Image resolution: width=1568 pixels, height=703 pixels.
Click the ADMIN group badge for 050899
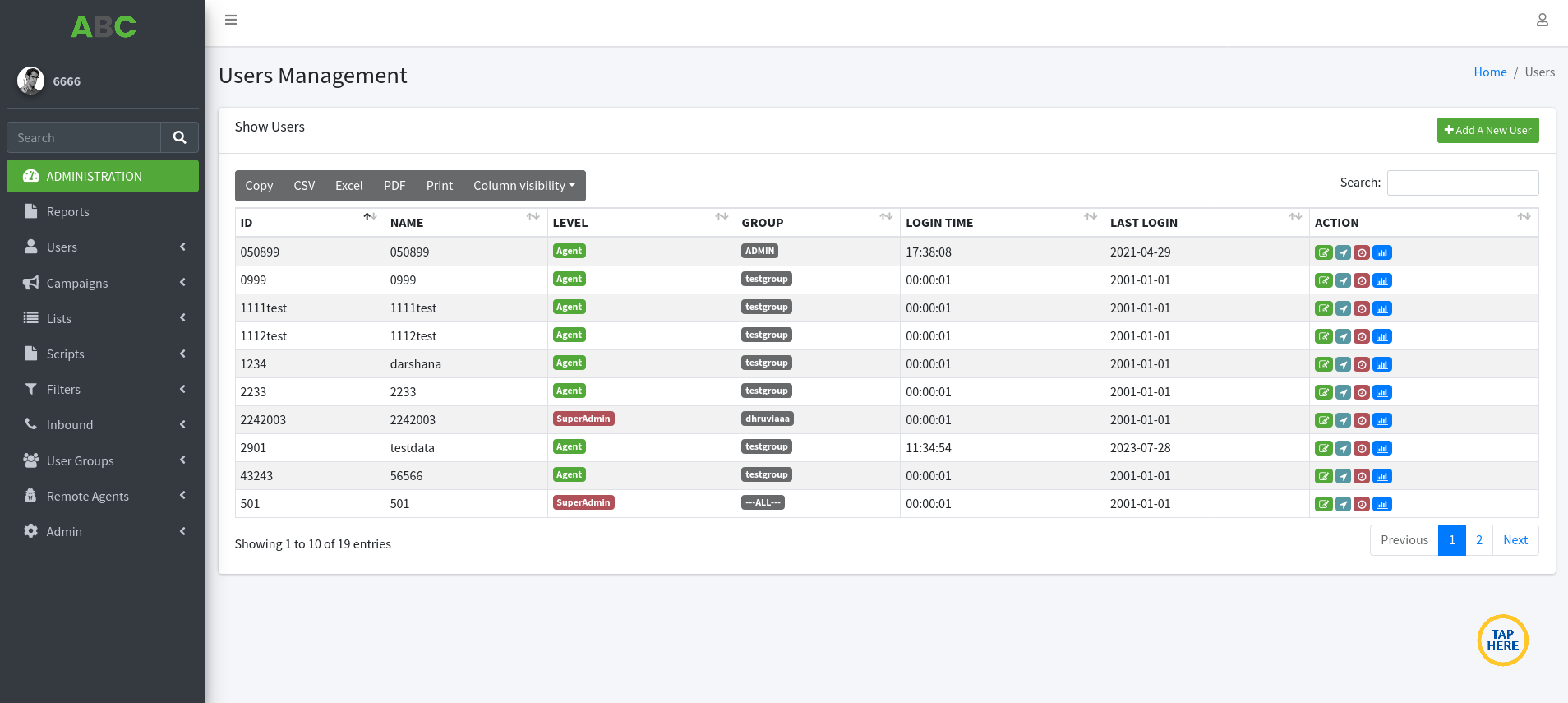pos(760,251)
